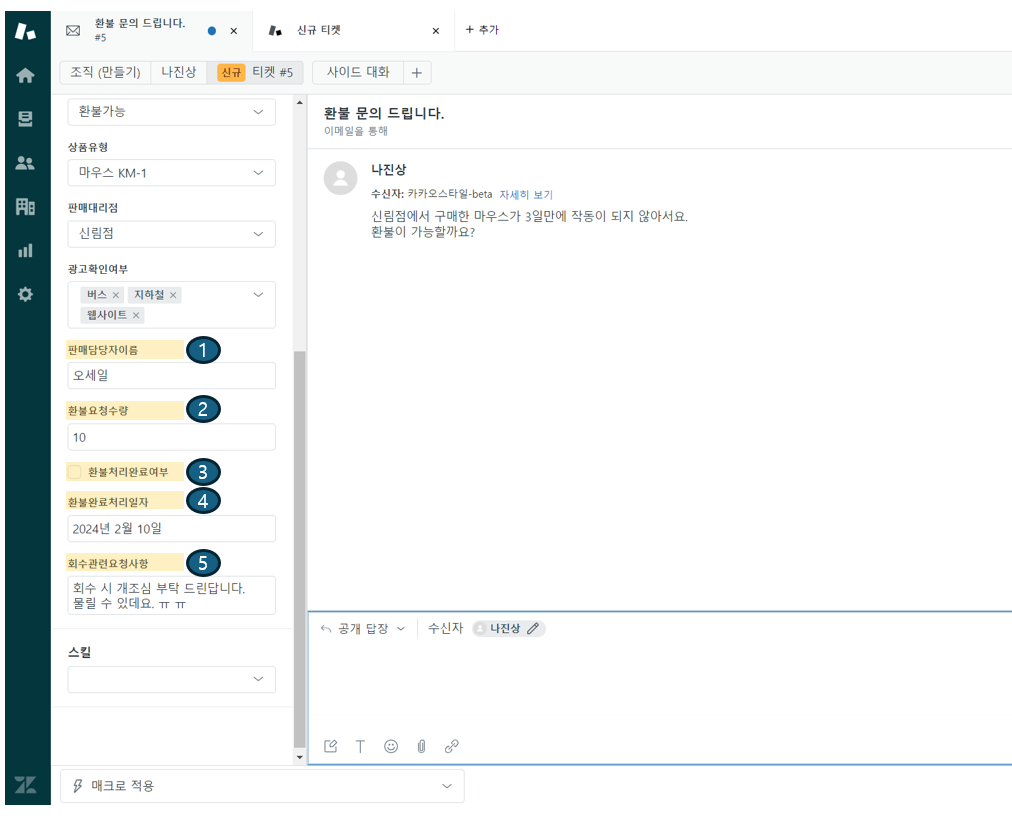Insert an emoji into the reply

pos(391,745)
